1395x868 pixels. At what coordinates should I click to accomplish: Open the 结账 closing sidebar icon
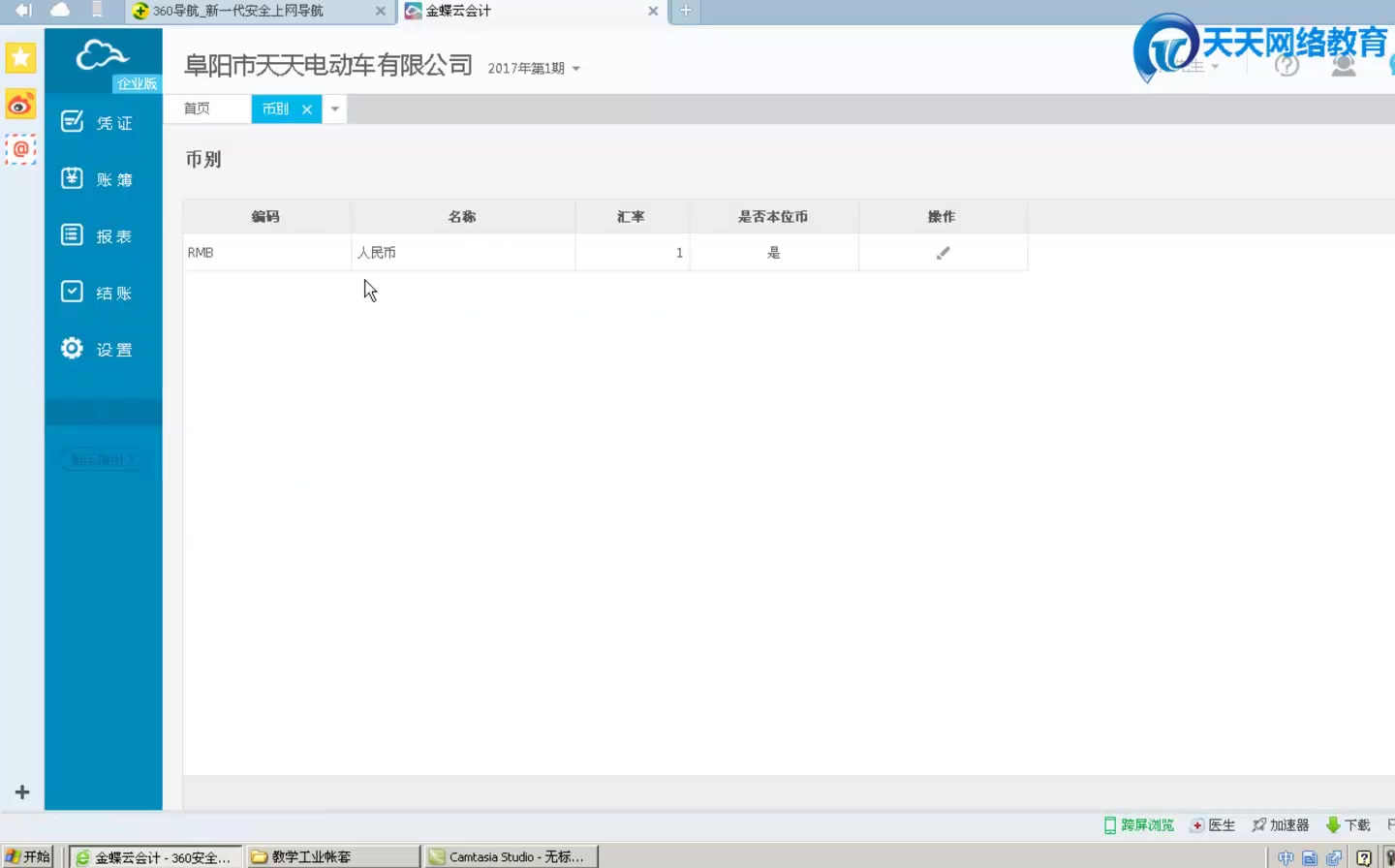click(x=72, y=292)
